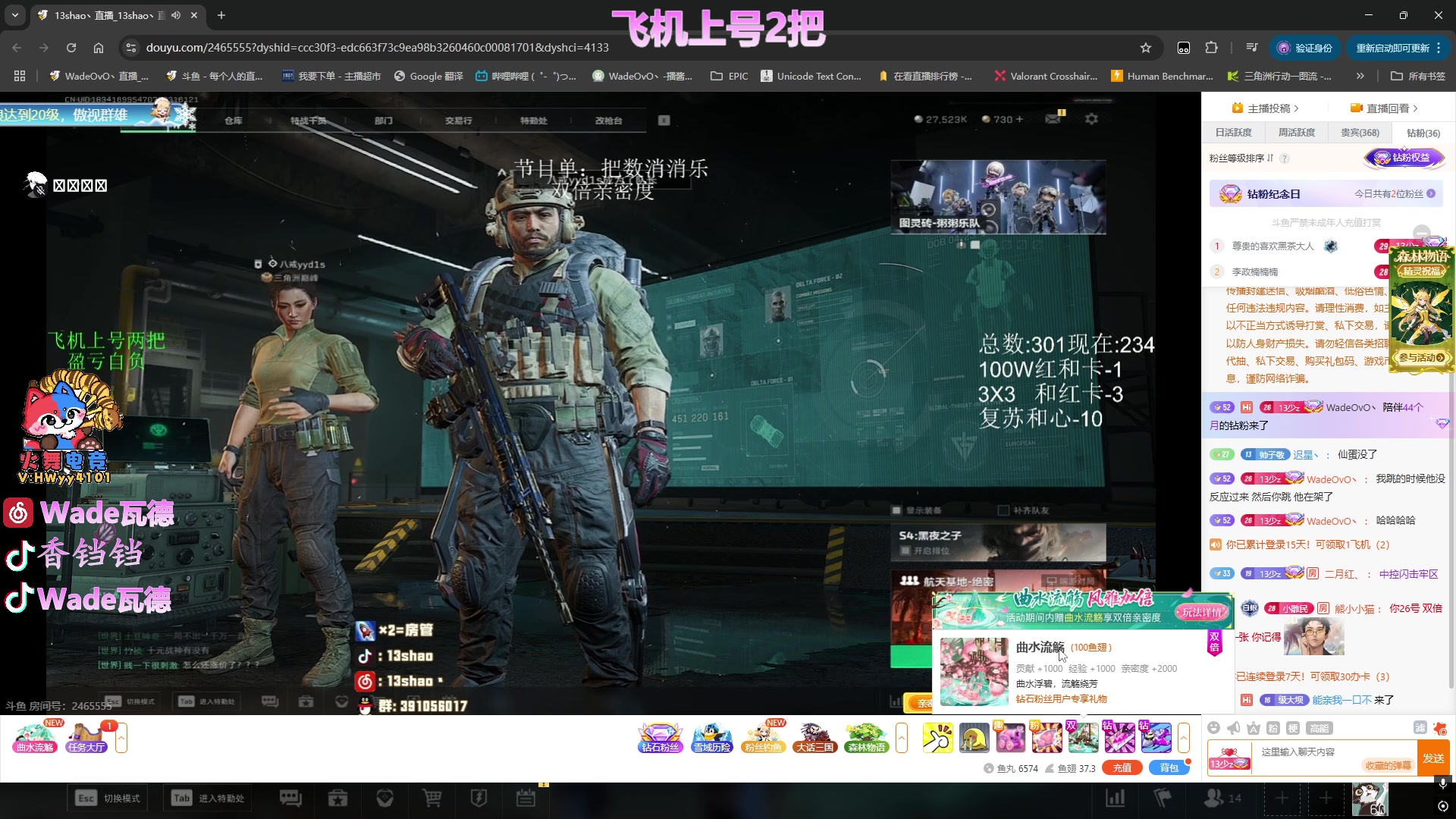Image resolution: width=1456 pixels, height=819 pixels.
Task: Focus the browser address bar
Action: pos(637,48)
